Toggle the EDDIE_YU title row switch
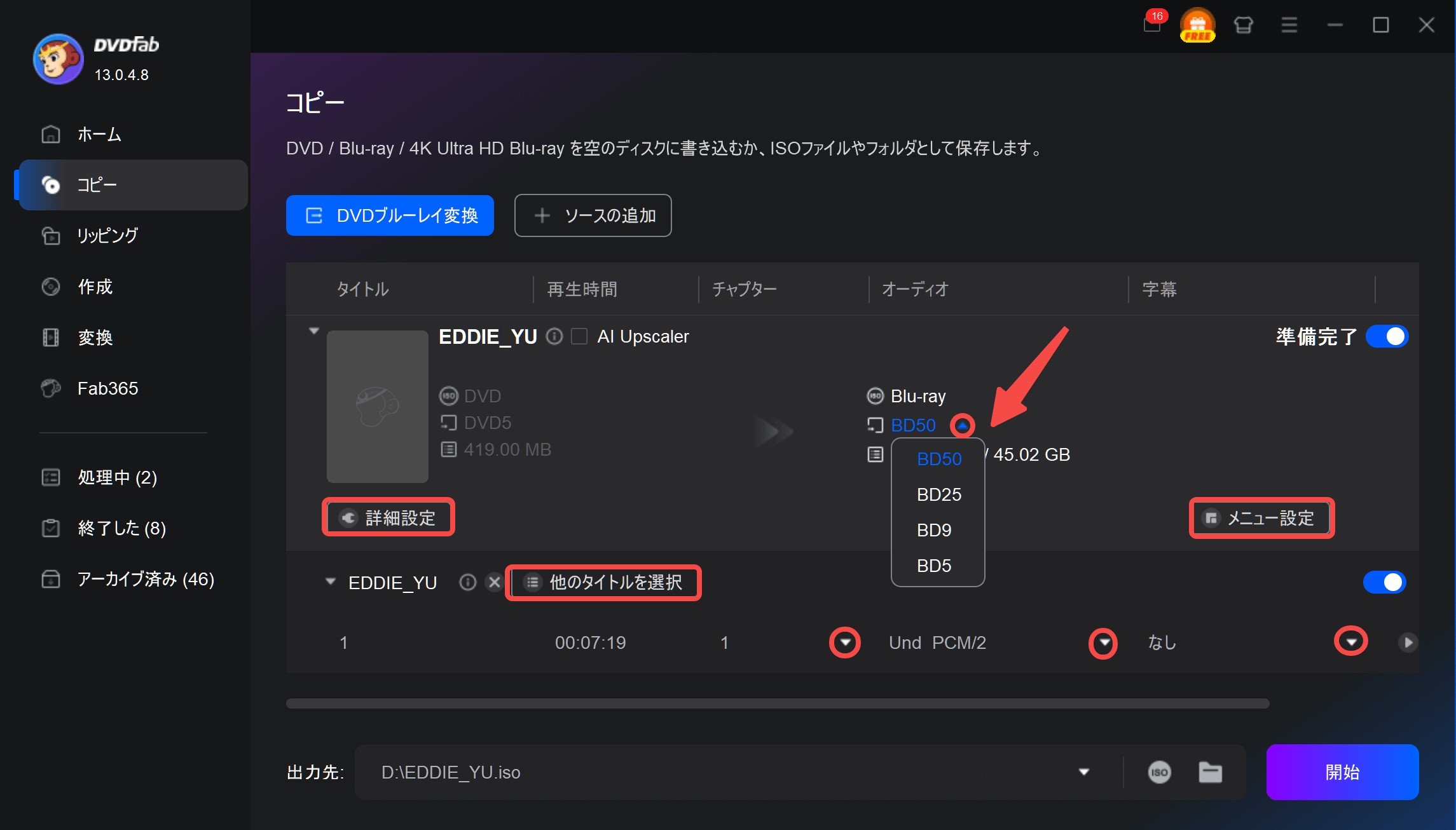The width and height of the screenshot is (1456, 830). coord(1384,582)
